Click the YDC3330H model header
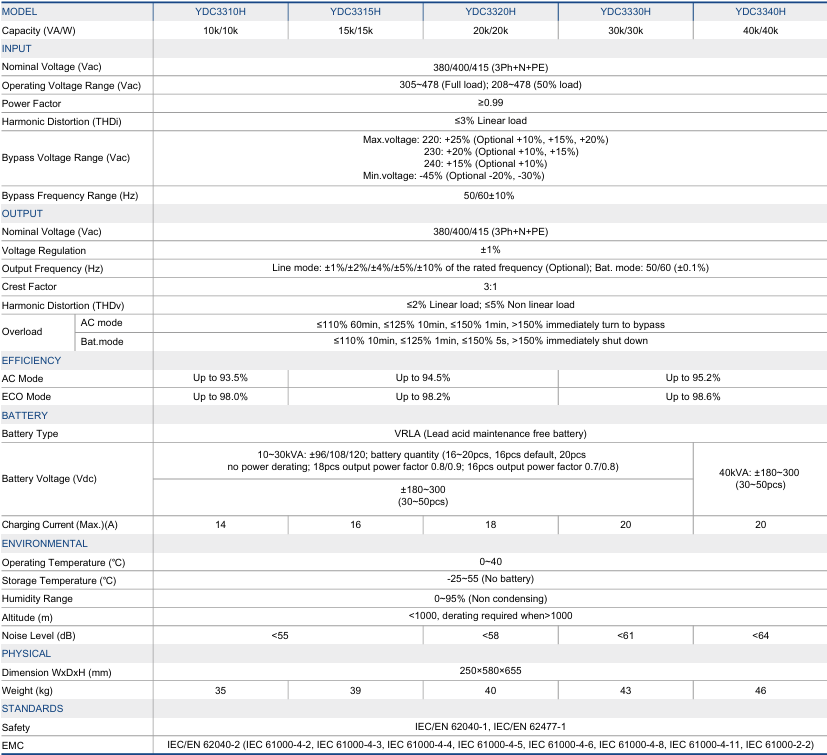This screenshot has width=827, height=755. coord(626,12)
